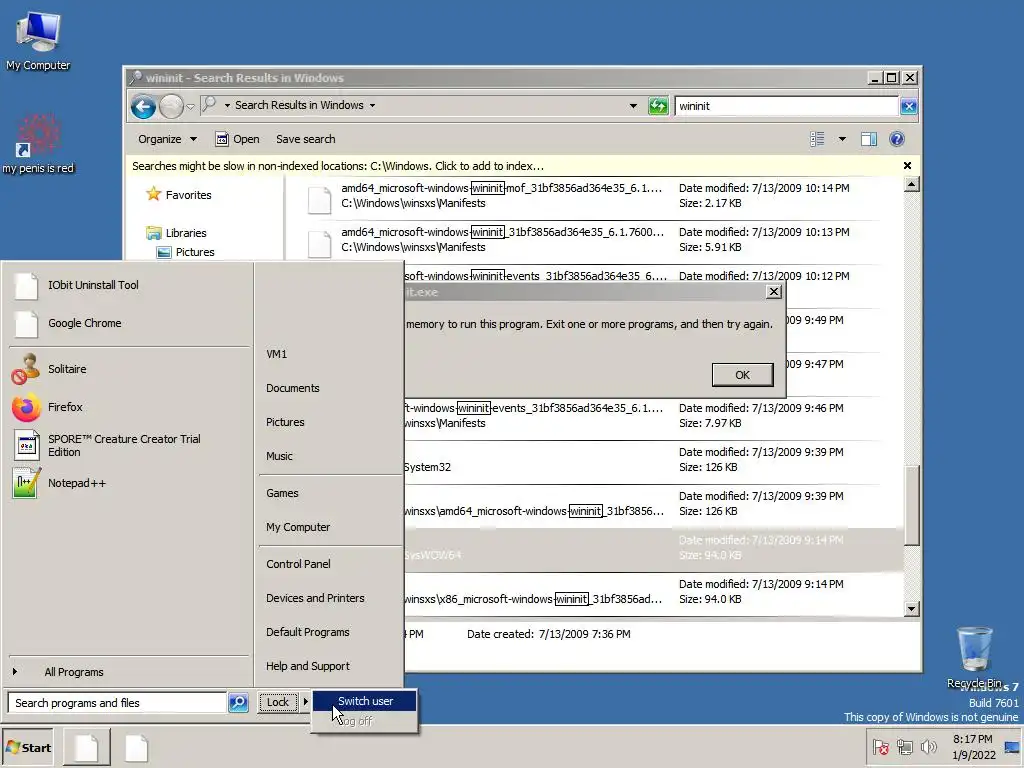This screenshot has width=1024, height=768.
Task: Click the taskbar clock showing 8:17 PM
Action: point(973,747)
